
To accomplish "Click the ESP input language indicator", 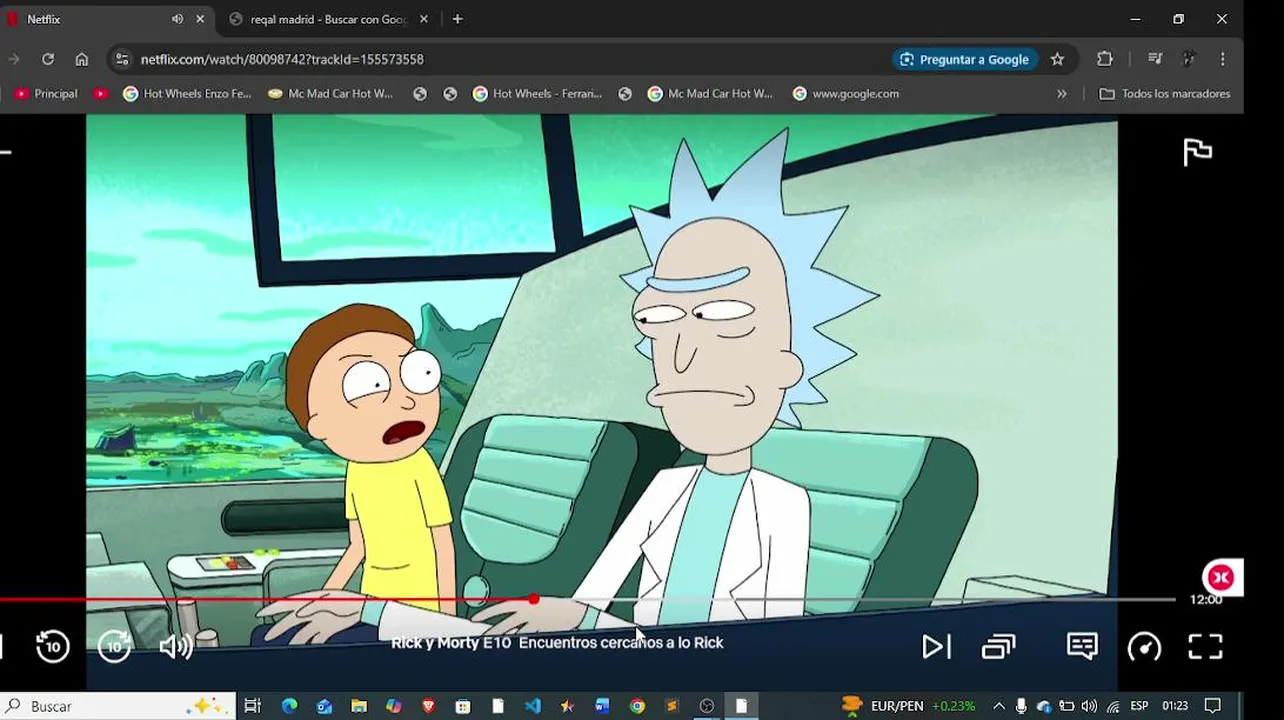I will pos(1139,706).
